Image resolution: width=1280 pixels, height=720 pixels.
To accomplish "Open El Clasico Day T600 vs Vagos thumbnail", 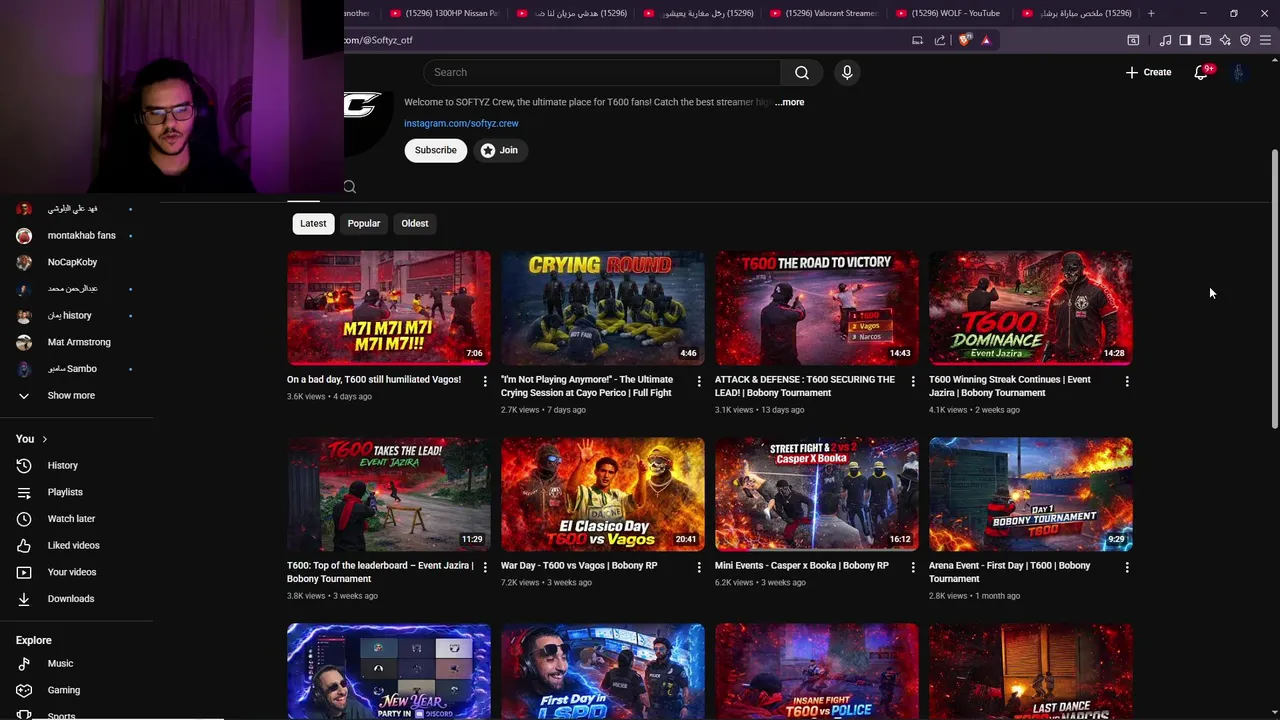I will click(x=603, y=494).
